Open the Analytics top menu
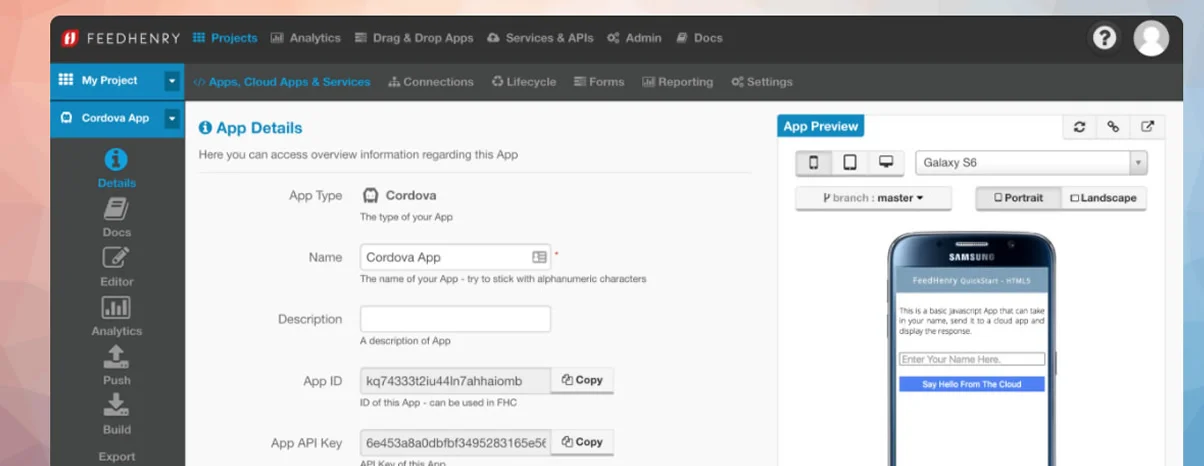 coord(306,38)
